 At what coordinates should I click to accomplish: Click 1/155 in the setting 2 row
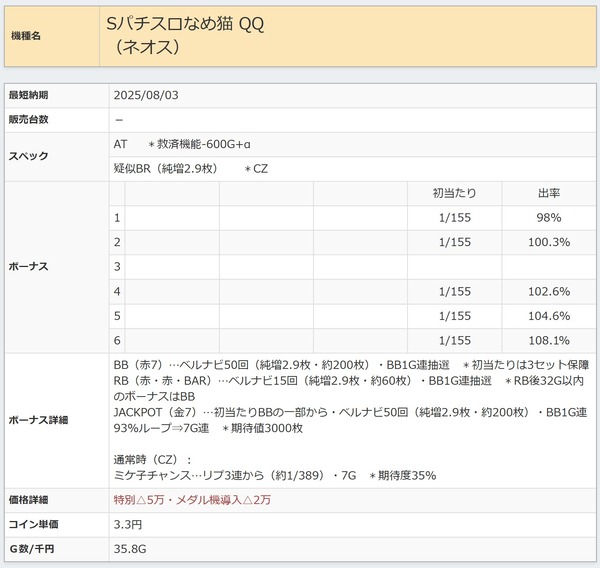pos(455,242)
